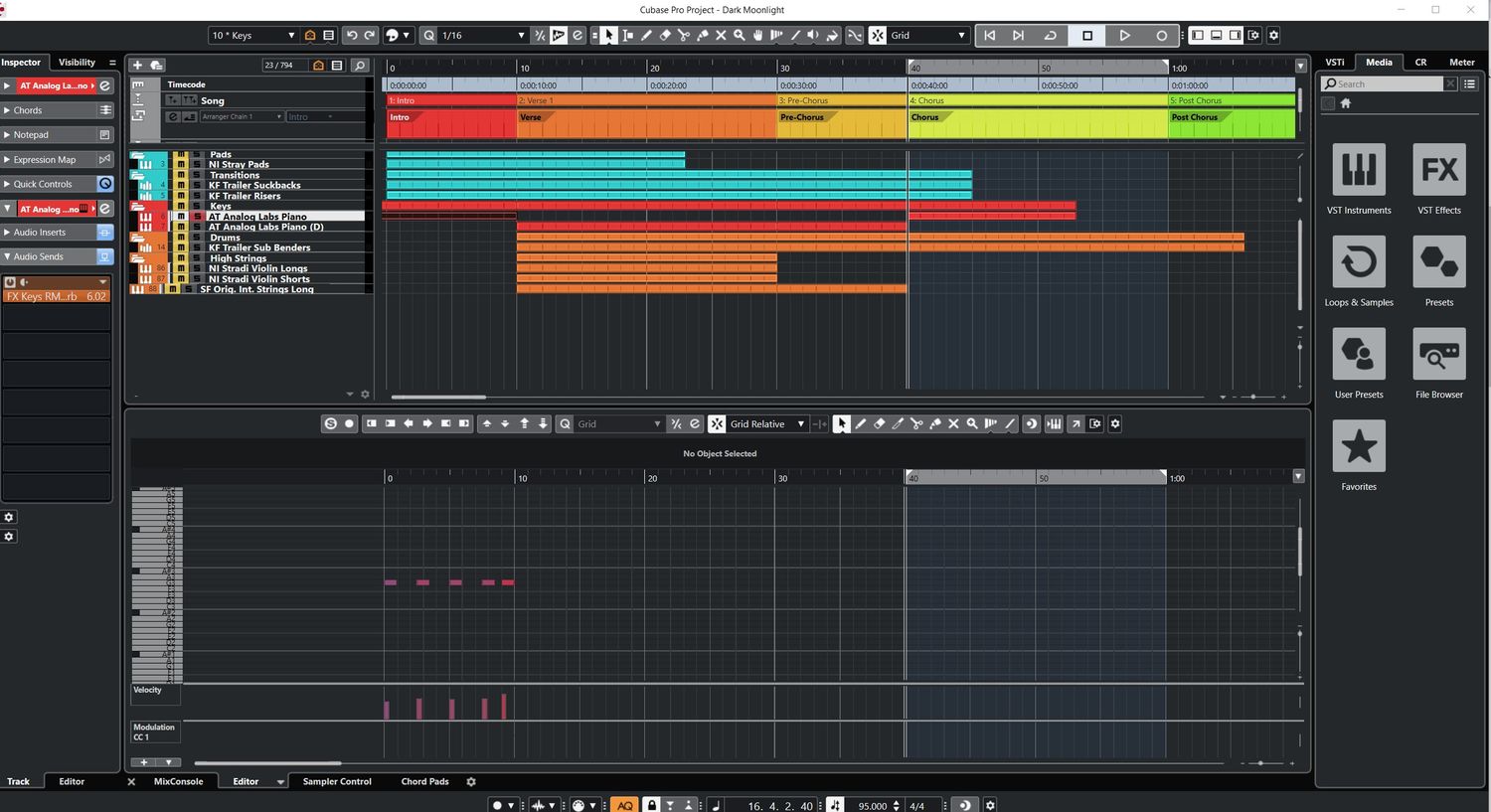Solo the NI Stradi Violin Longs track

(197, 268)
